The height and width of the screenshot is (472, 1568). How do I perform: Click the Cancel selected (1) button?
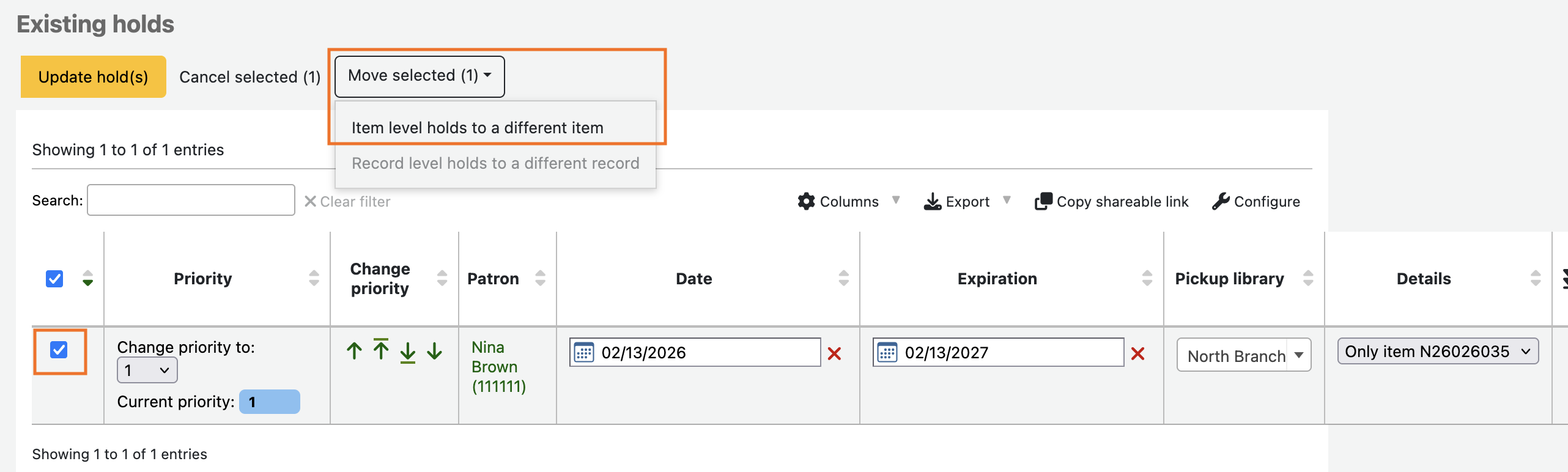(x=250, y=77)
